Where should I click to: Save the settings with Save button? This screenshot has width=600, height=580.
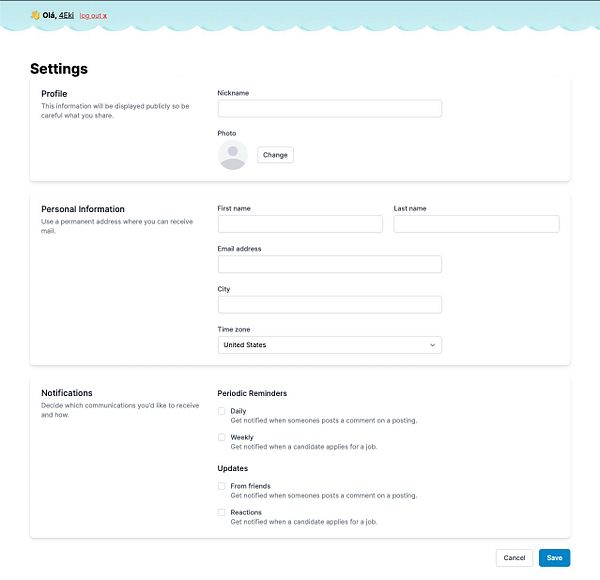(x=554, y=558)
